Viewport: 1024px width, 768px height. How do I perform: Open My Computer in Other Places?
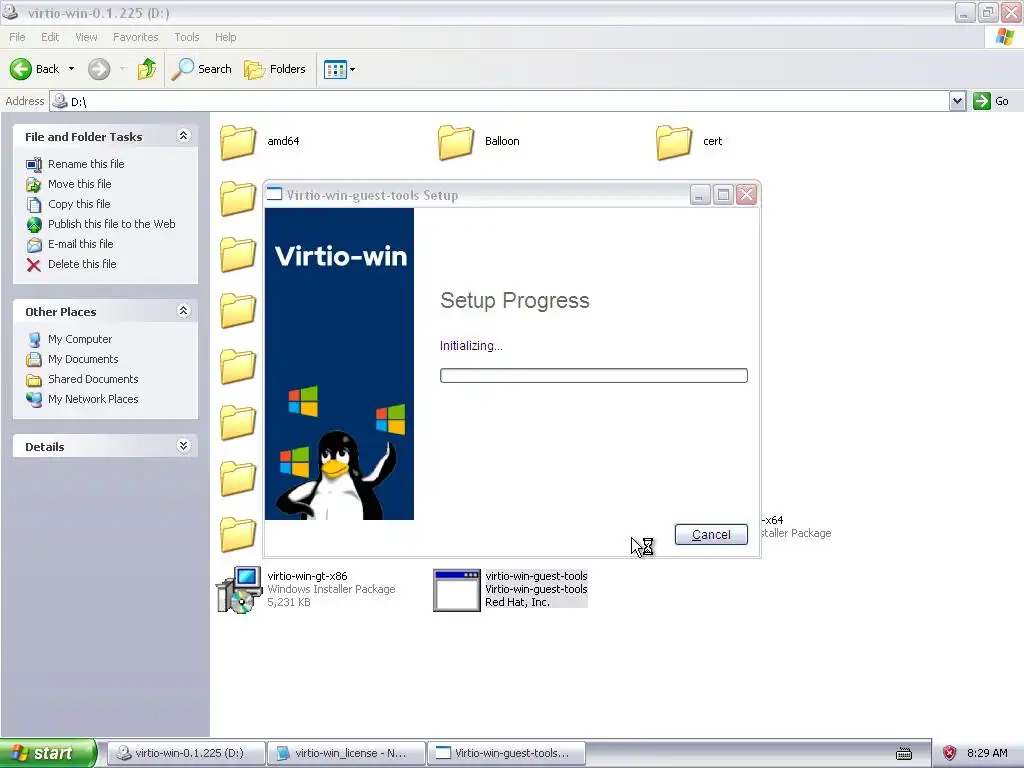click(80, 339)
